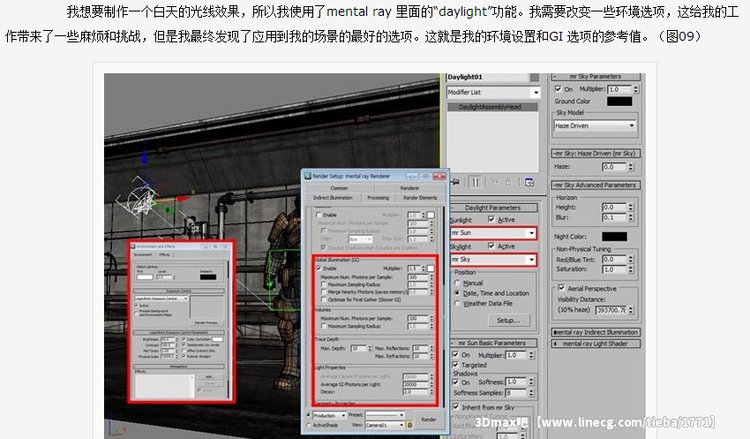Open the mr Sun sunlight dropdown

[x=493, y=233]
